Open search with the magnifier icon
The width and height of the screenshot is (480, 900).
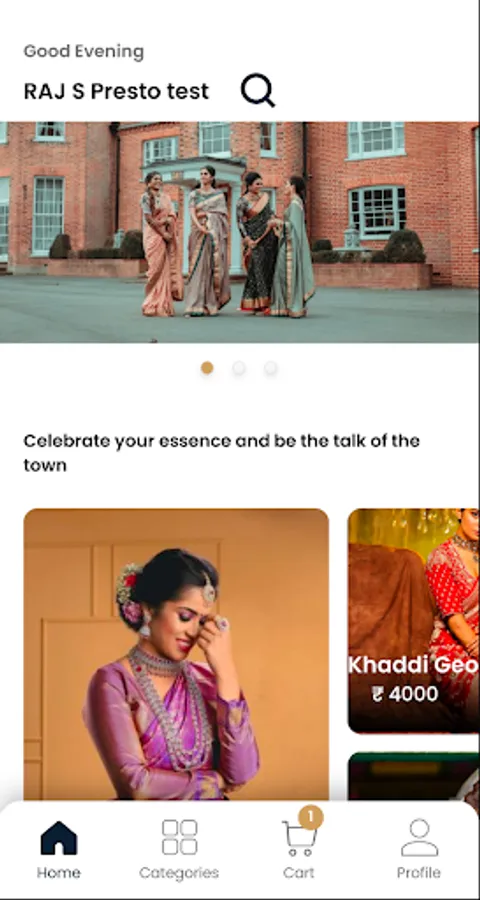(258, 90)
